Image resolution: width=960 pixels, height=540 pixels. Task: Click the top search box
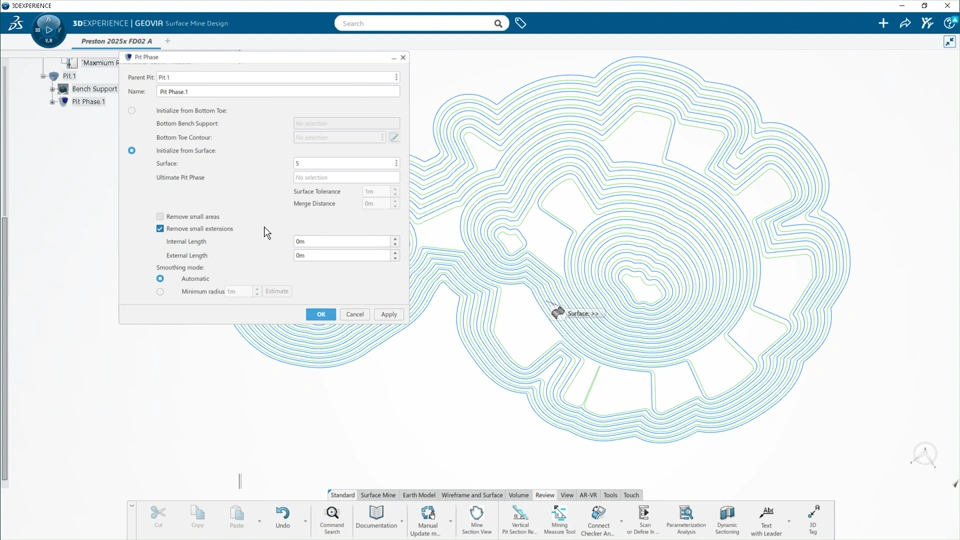click(414, 23)
